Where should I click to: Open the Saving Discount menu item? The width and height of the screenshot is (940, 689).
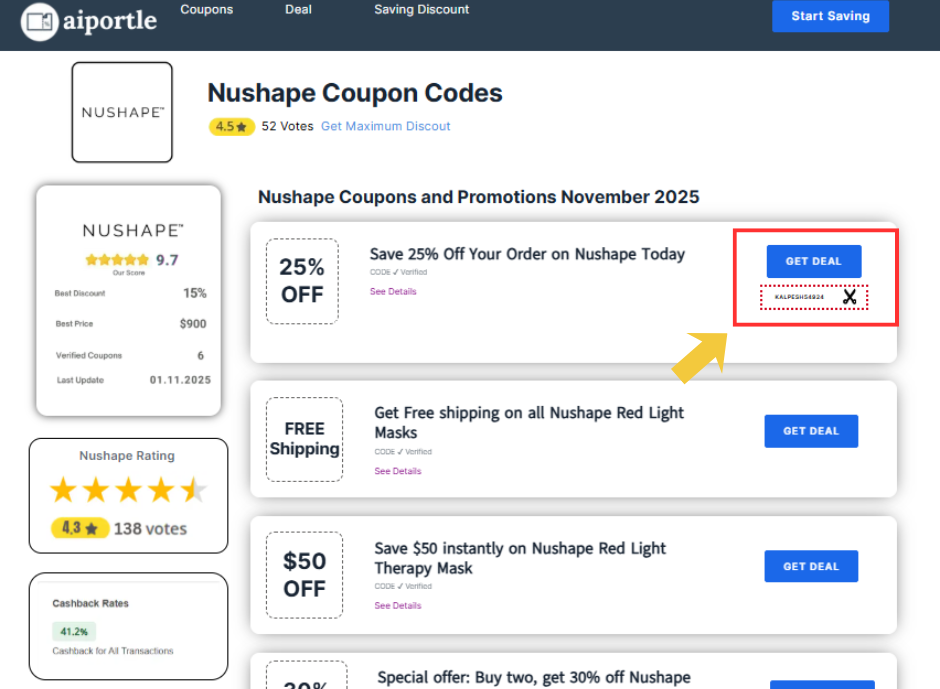coord(421,10)
